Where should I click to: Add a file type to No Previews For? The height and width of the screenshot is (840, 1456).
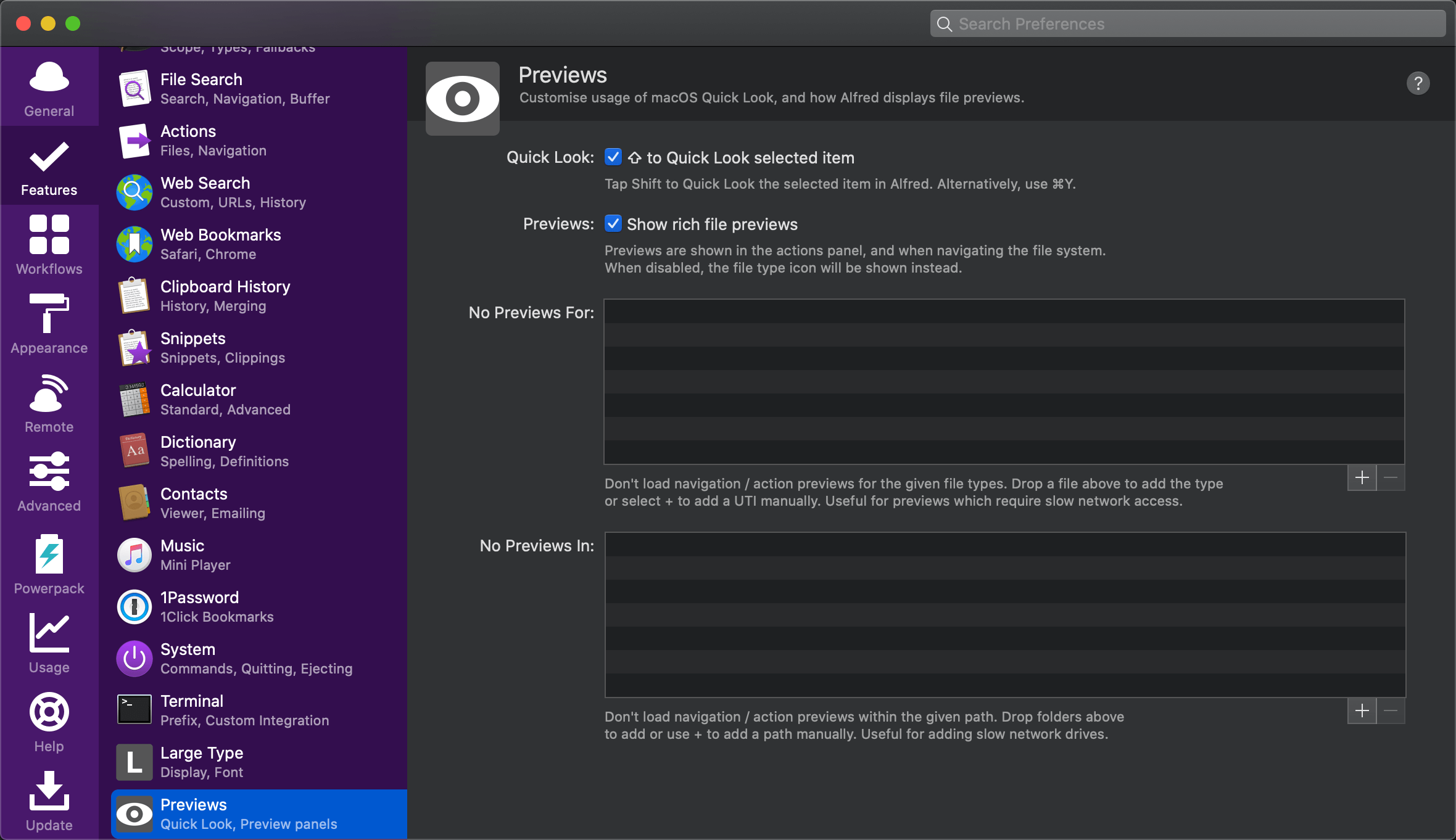[x=1362, y=478]
